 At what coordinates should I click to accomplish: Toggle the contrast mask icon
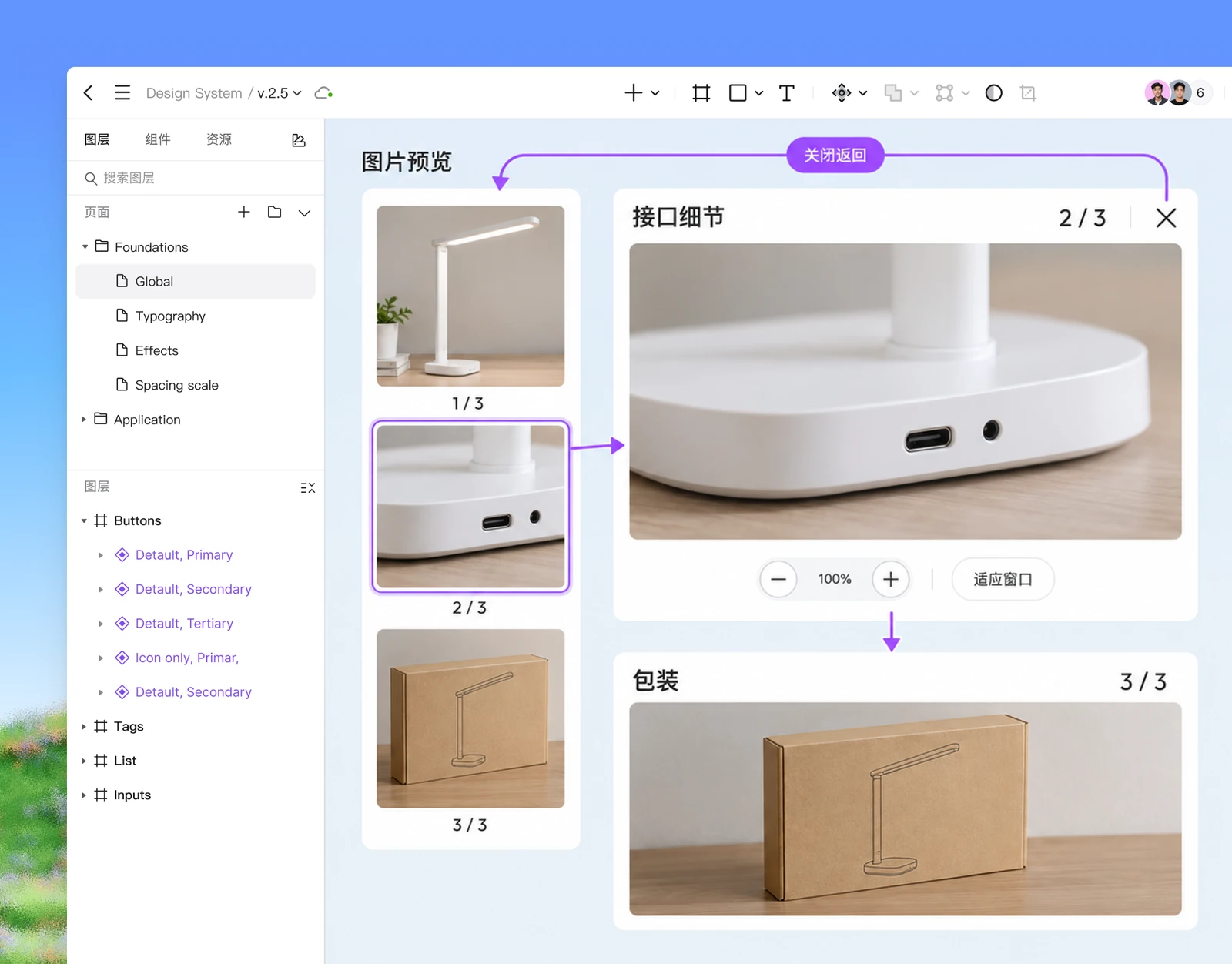tap(993, 93)
